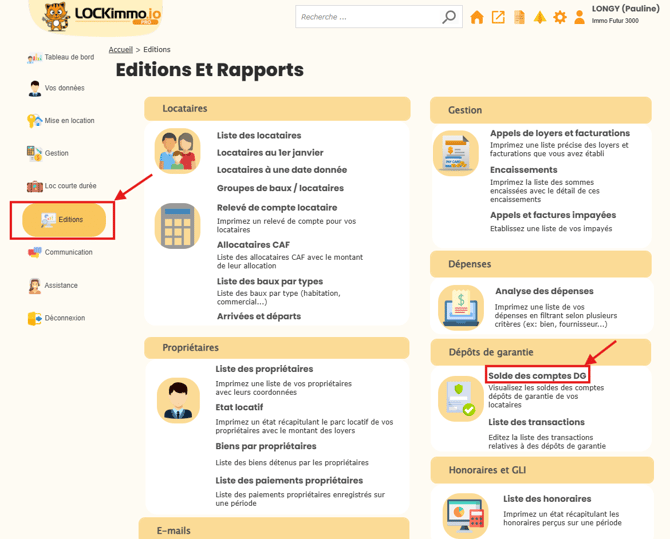
Task: Click the businessman Propriétaires icon
Action: click(x=178, y=401)
